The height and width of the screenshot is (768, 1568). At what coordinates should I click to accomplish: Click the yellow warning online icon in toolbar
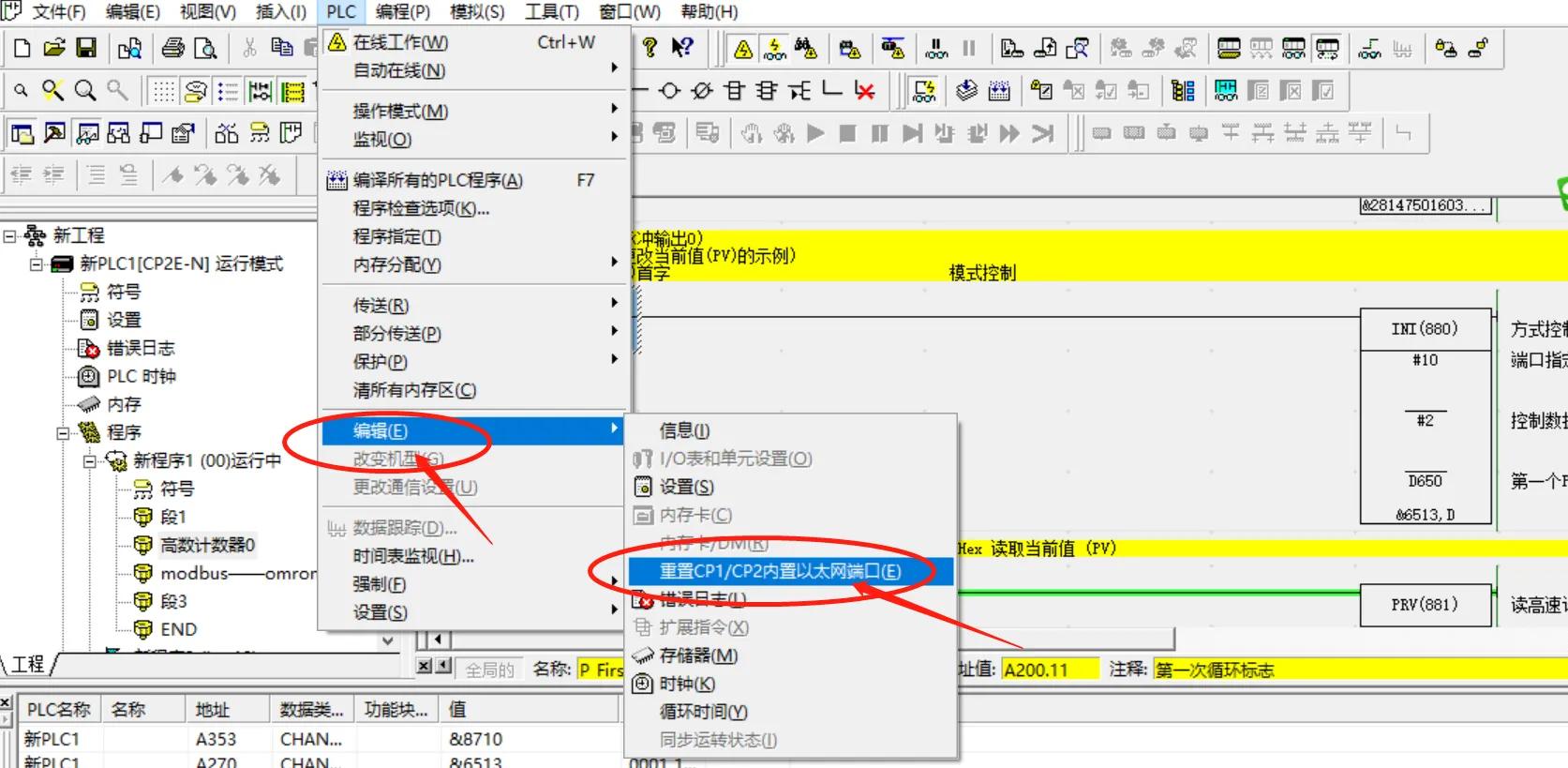pos(743,49)
